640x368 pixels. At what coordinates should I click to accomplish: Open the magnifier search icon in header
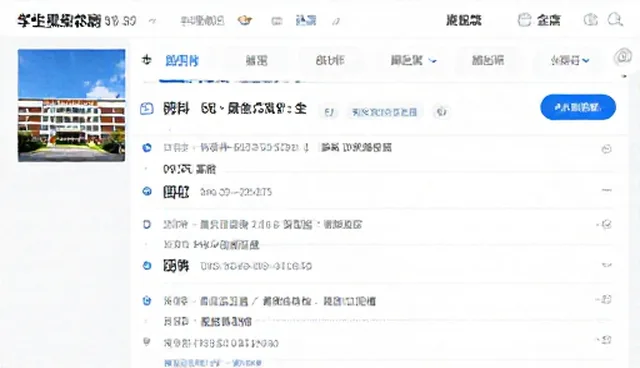click(615, 19)
